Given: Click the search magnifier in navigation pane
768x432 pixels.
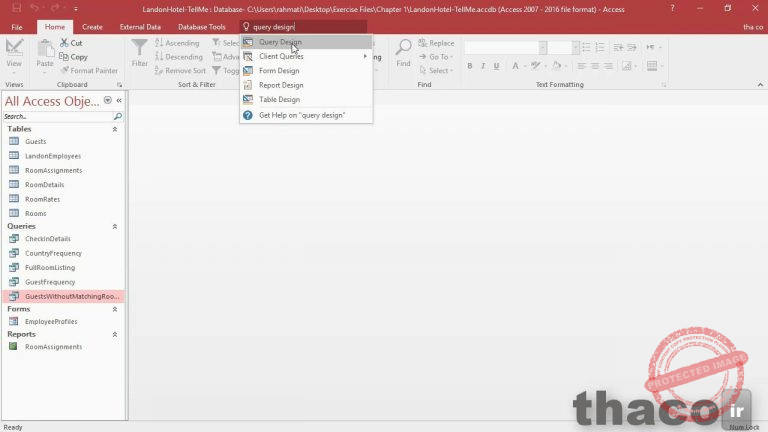Looking at the screenshot, I should (x=118, y=116).
